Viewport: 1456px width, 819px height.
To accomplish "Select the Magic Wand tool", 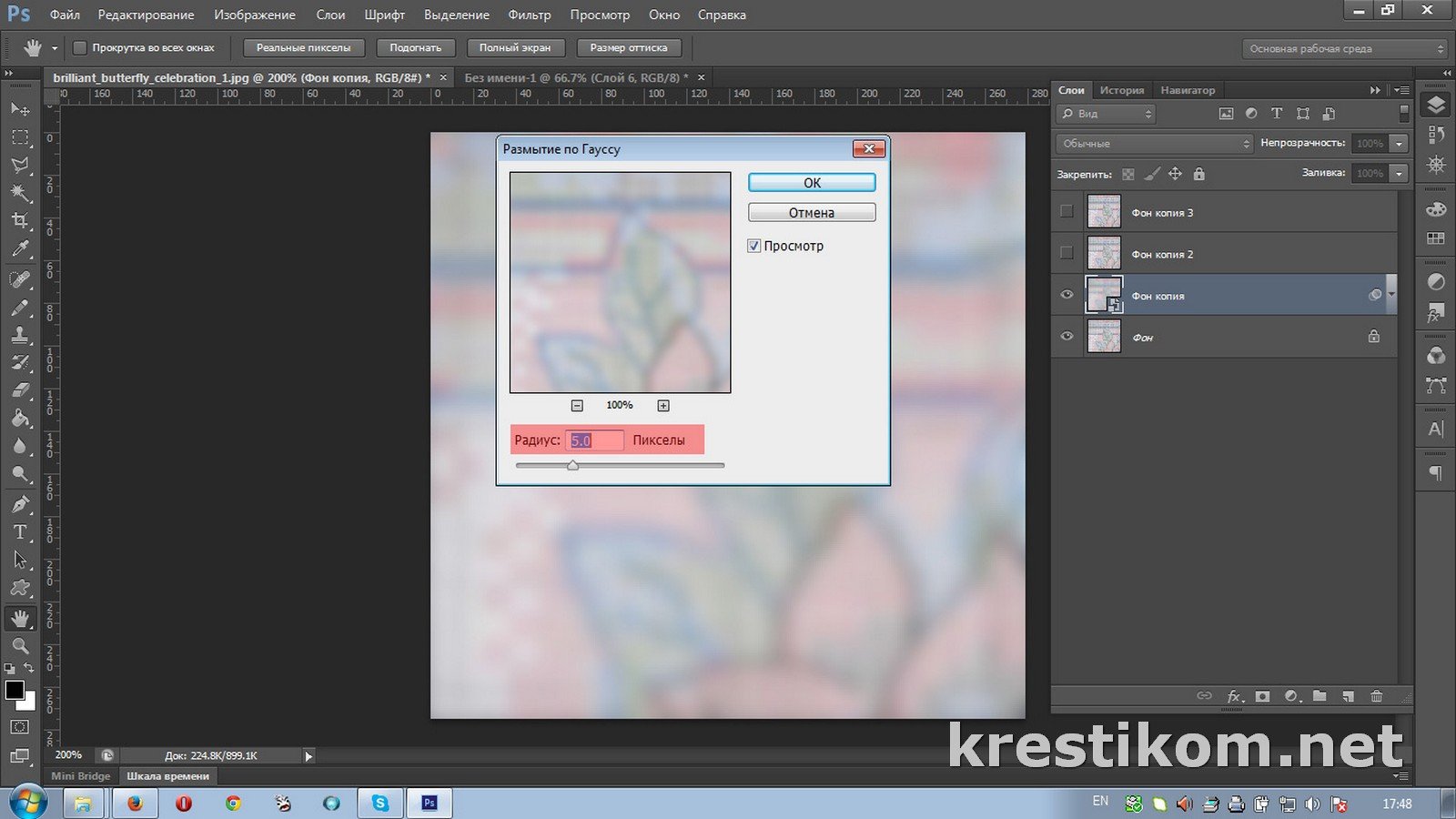I will [x=19, y=193].
